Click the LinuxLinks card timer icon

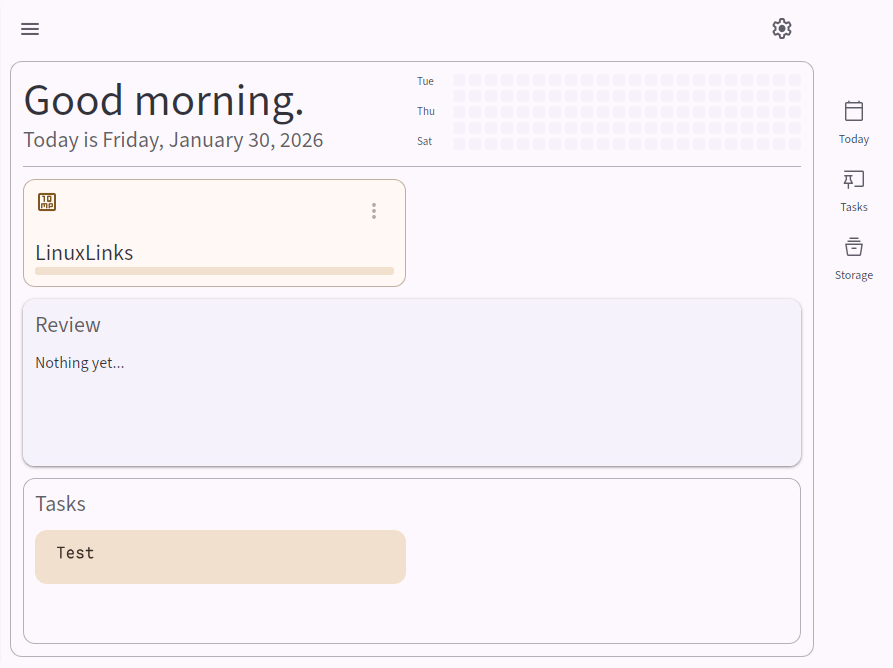pos(47,202)
